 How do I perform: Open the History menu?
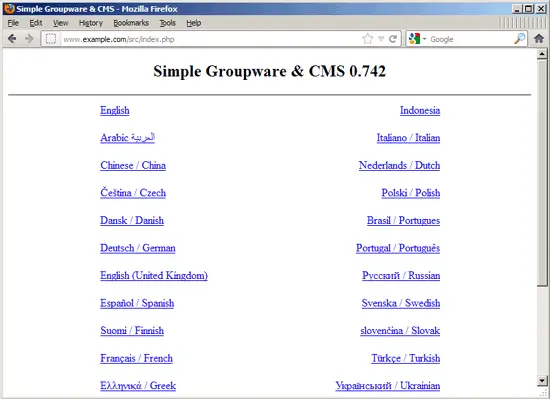tap(91, 23)
